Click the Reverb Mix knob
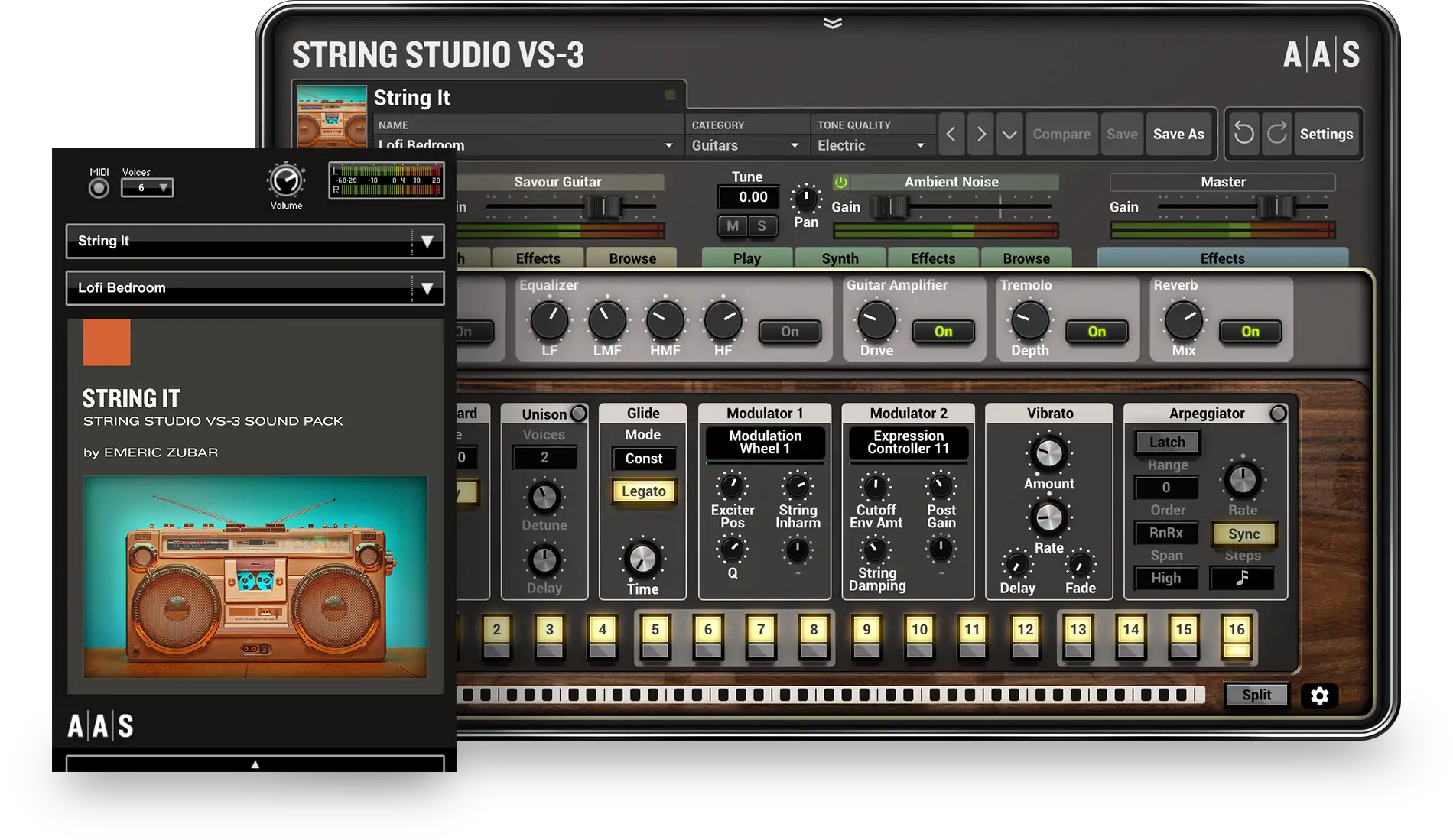 1184,321
